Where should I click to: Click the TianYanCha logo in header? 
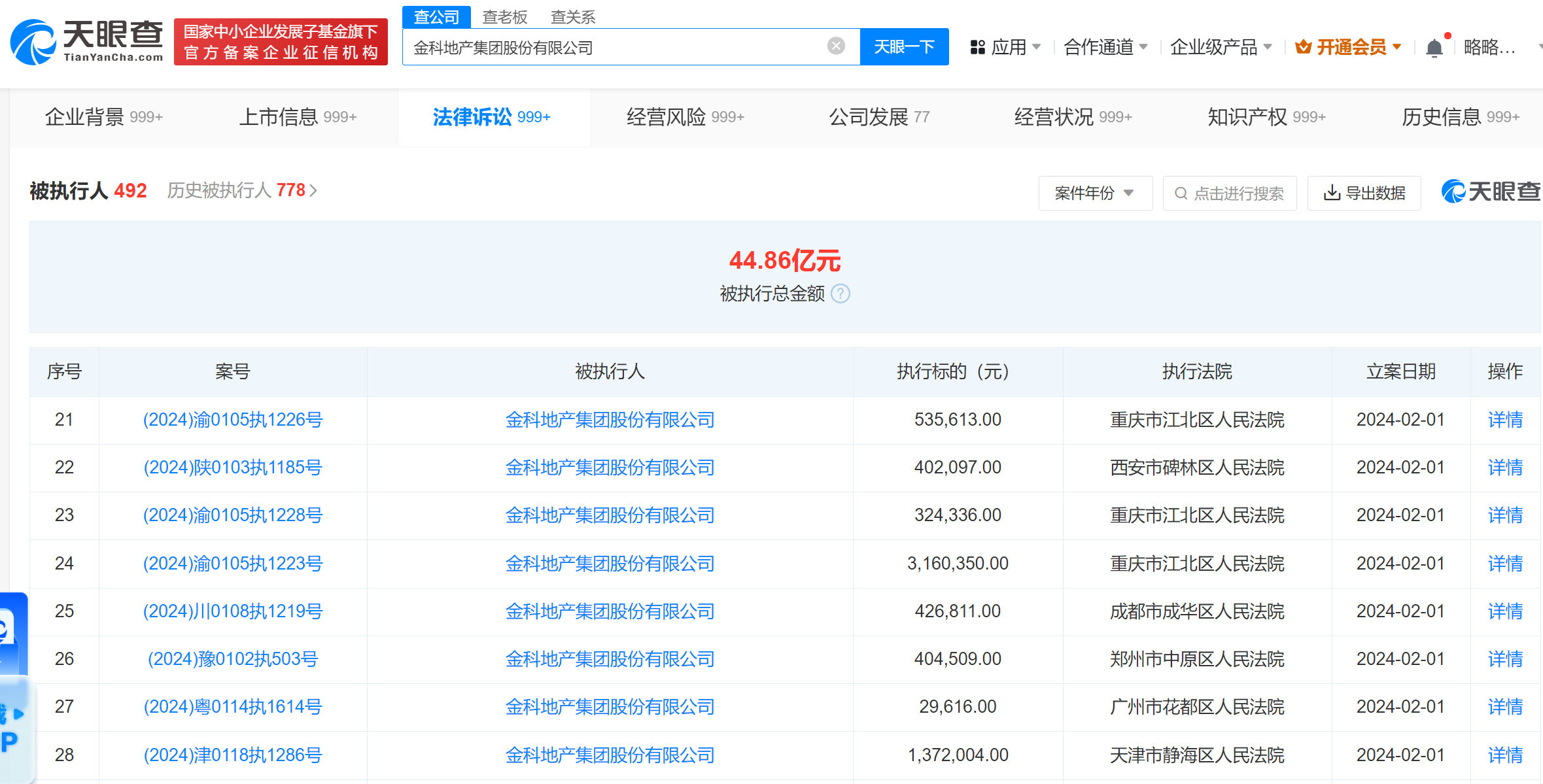coord(87,42)
